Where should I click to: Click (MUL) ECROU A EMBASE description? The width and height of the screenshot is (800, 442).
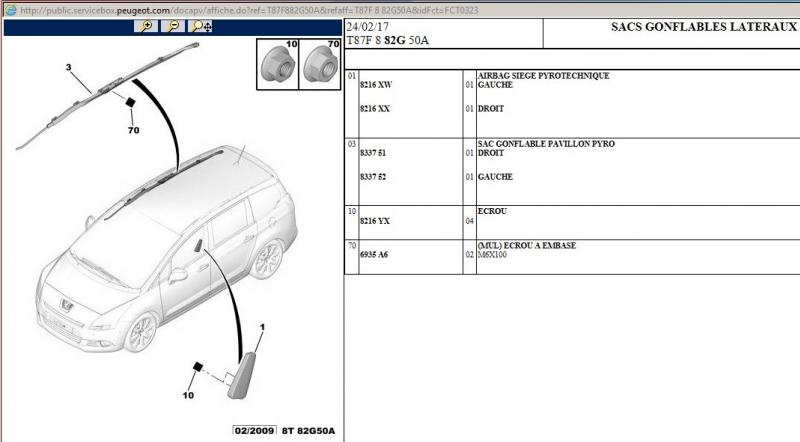pyautogui.click(x=527, y=245)
